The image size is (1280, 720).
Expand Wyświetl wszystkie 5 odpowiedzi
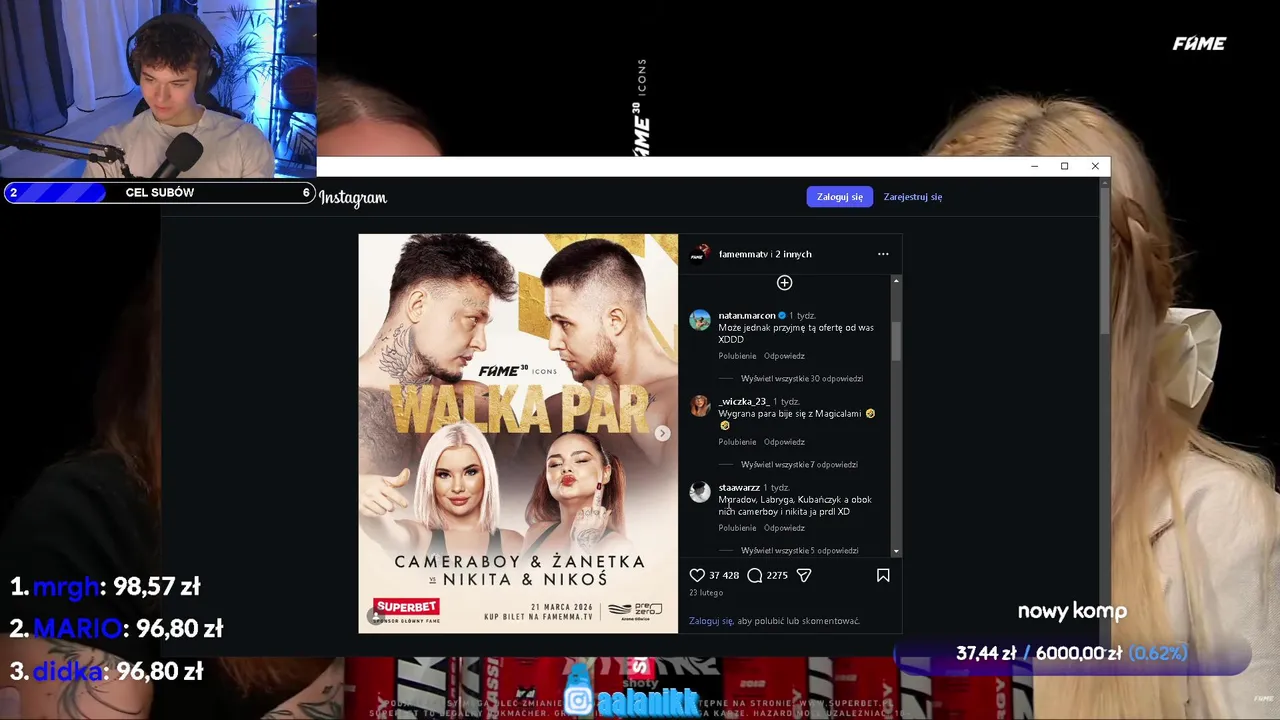(x=799, y=551)
